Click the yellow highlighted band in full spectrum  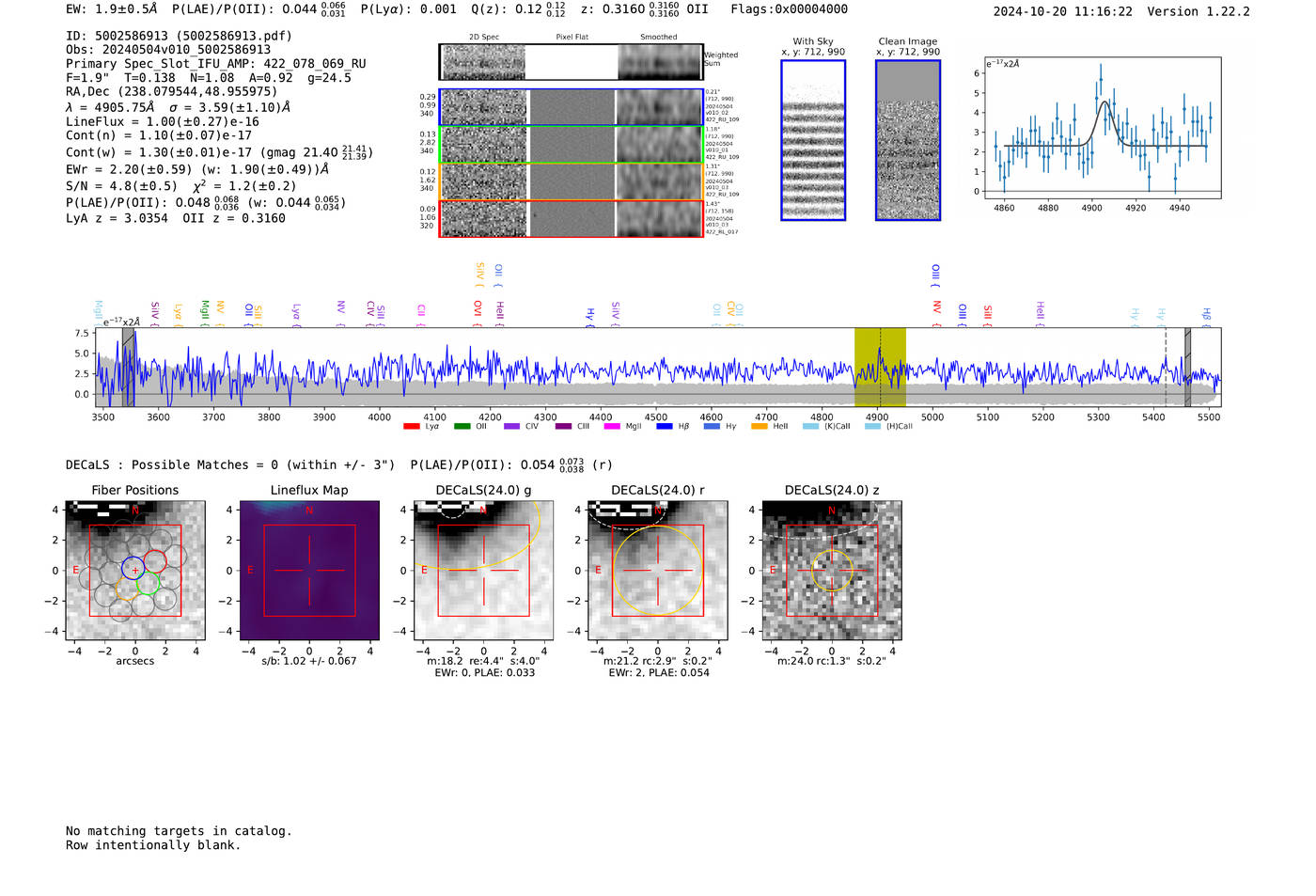880,367
